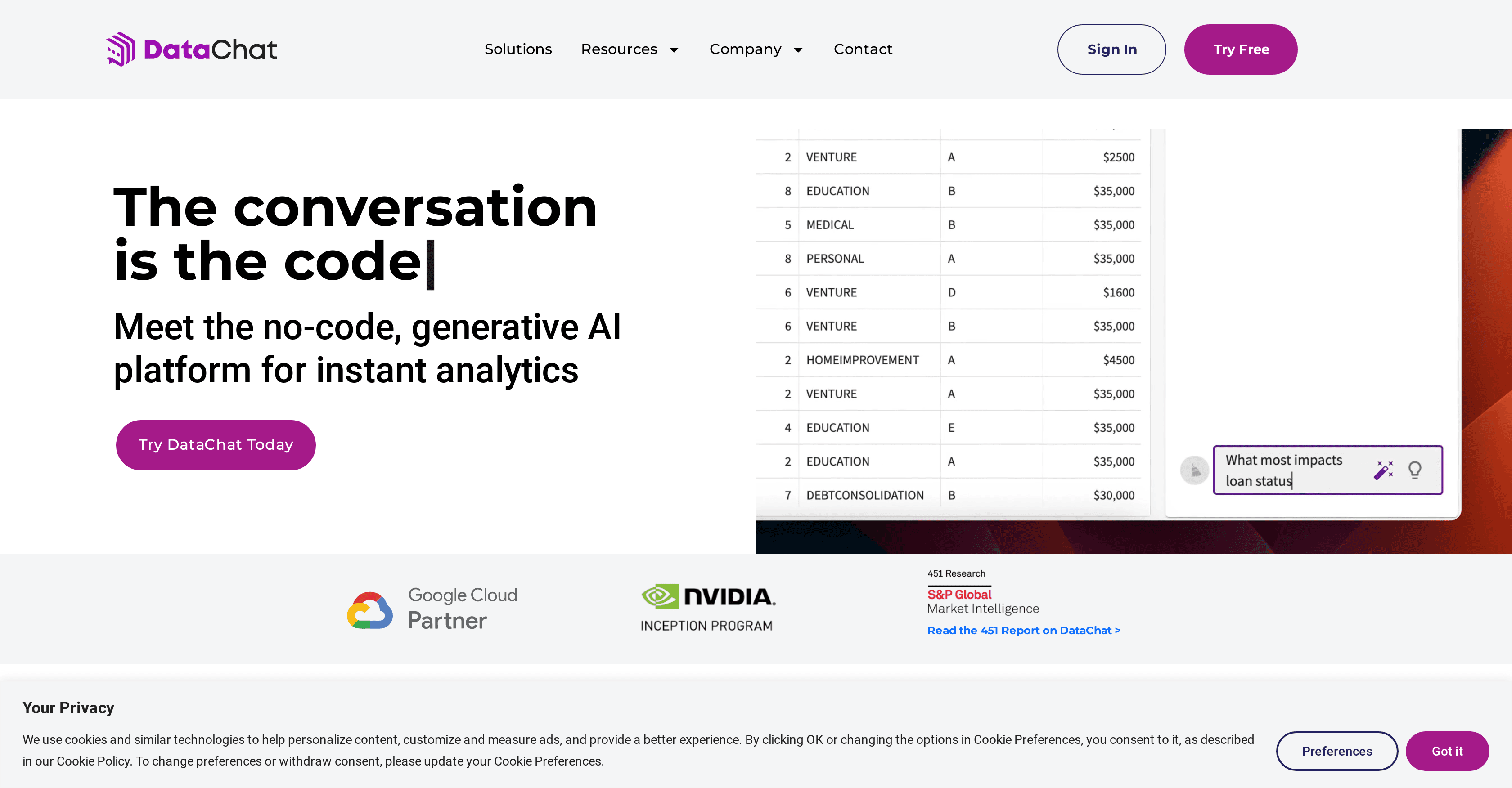Click the Google Cloud Partner logo
Viewport: 1512px width, 788px height.
tap(432, 609)
